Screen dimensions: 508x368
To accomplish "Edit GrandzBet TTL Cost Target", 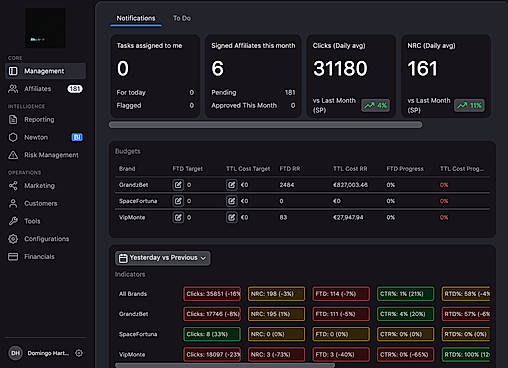I will (231, 185).
